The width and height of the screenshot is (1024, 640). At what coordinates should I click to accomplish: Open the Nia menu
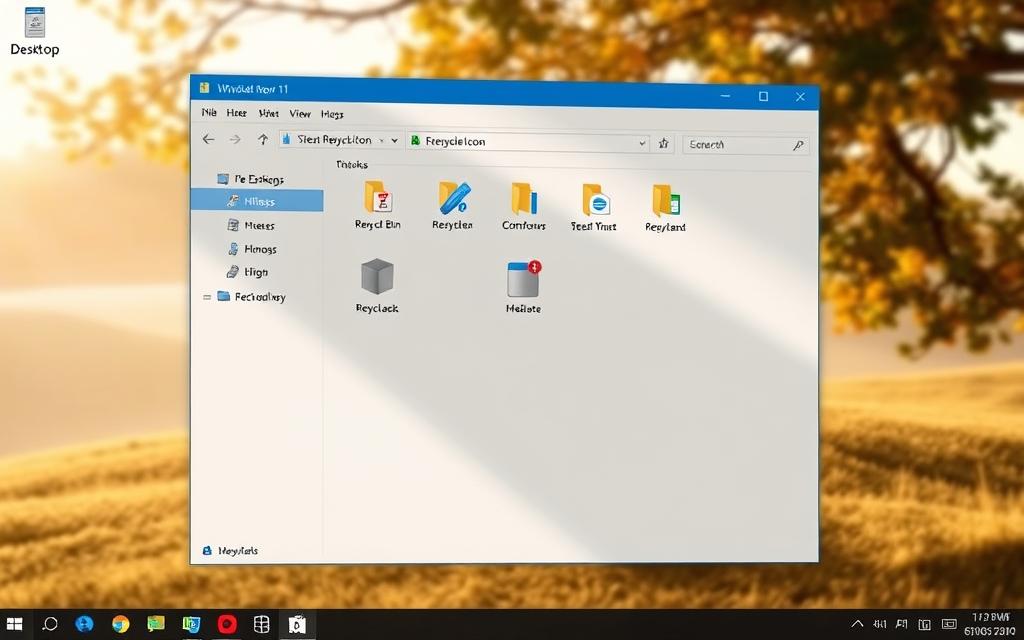pos(209,112)
